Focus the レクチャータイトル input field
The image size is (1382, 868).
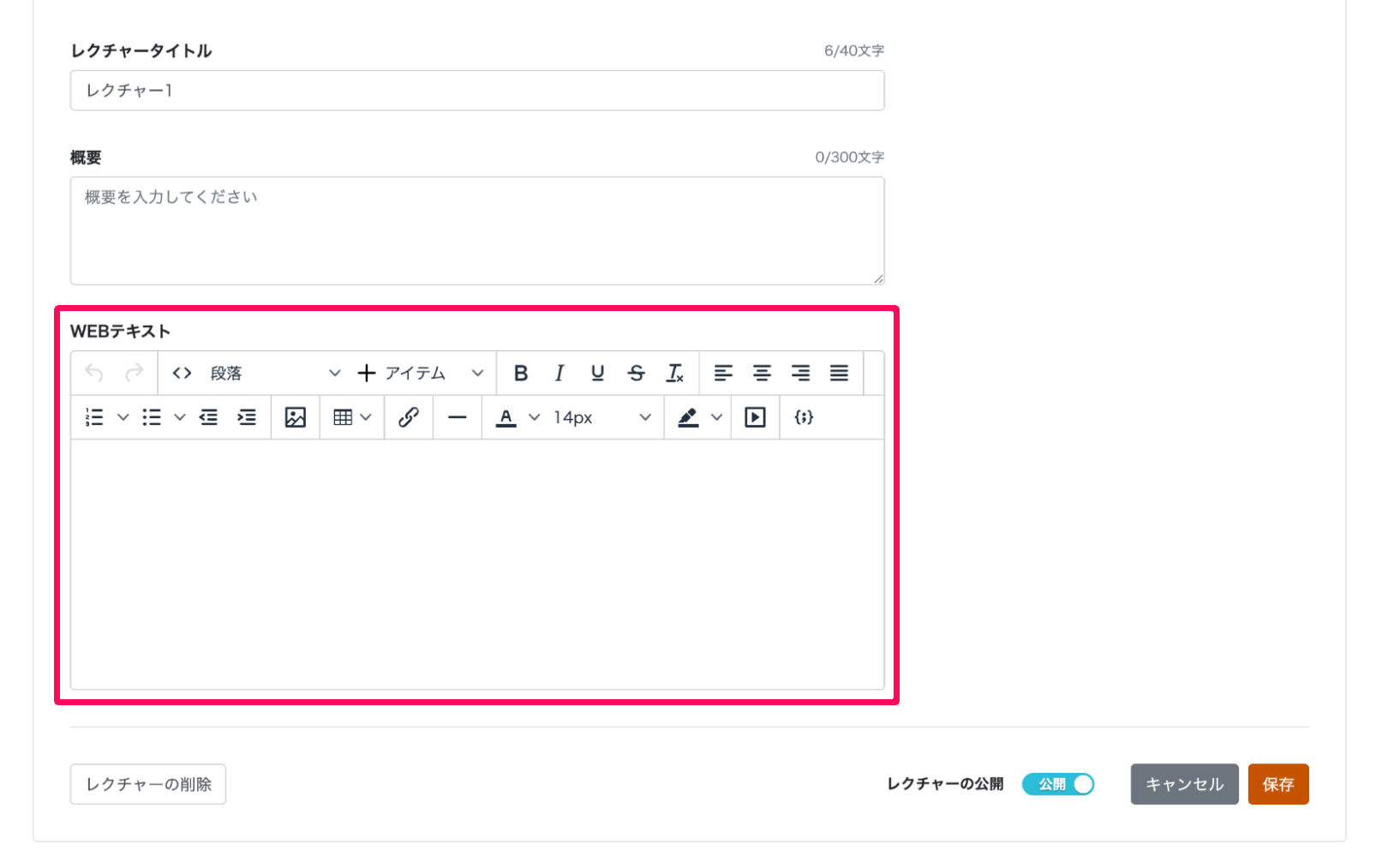point(477,90)
